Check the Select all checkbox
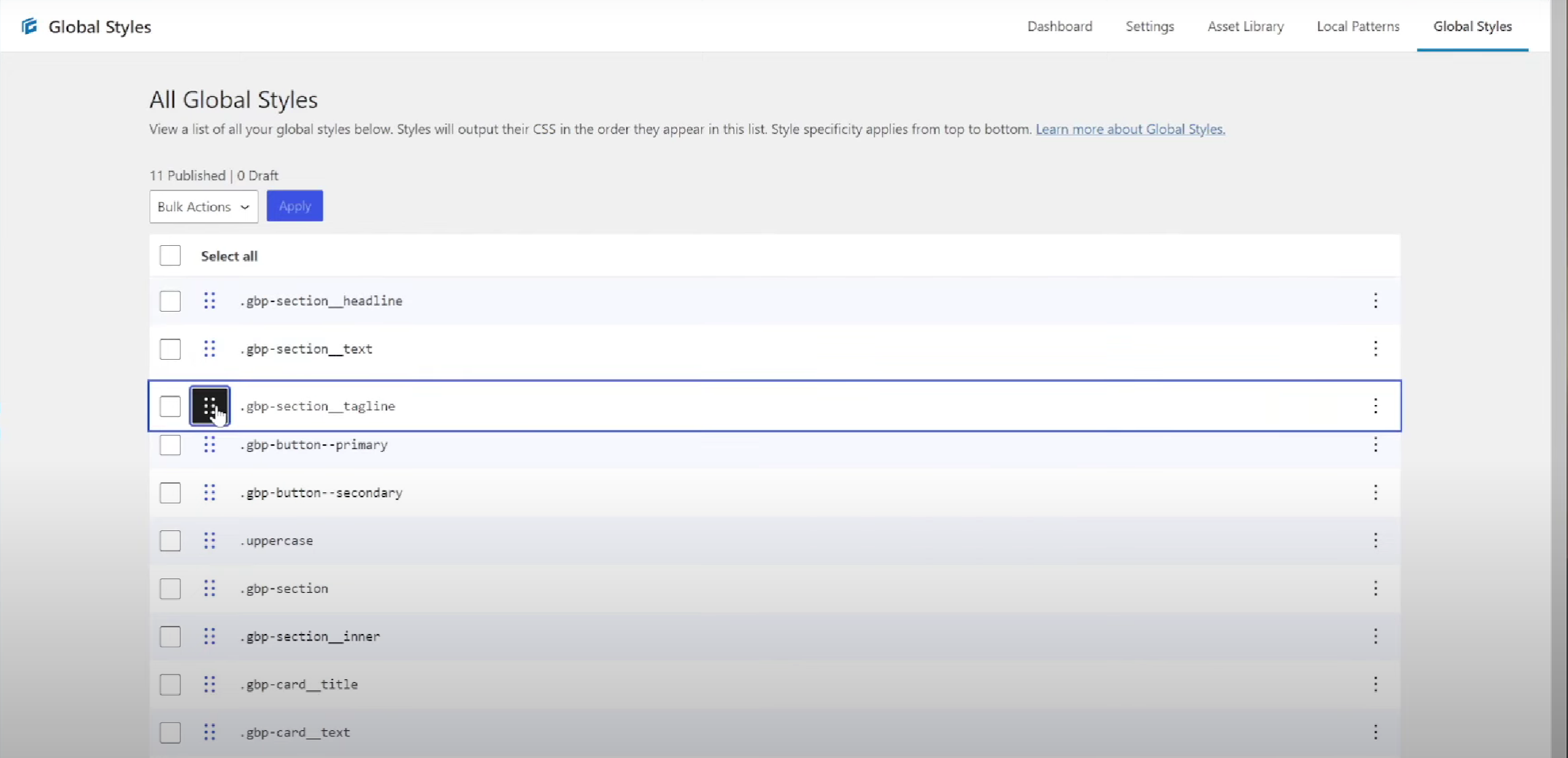This screenshot has height=758, width=1568. click(170, 256)
